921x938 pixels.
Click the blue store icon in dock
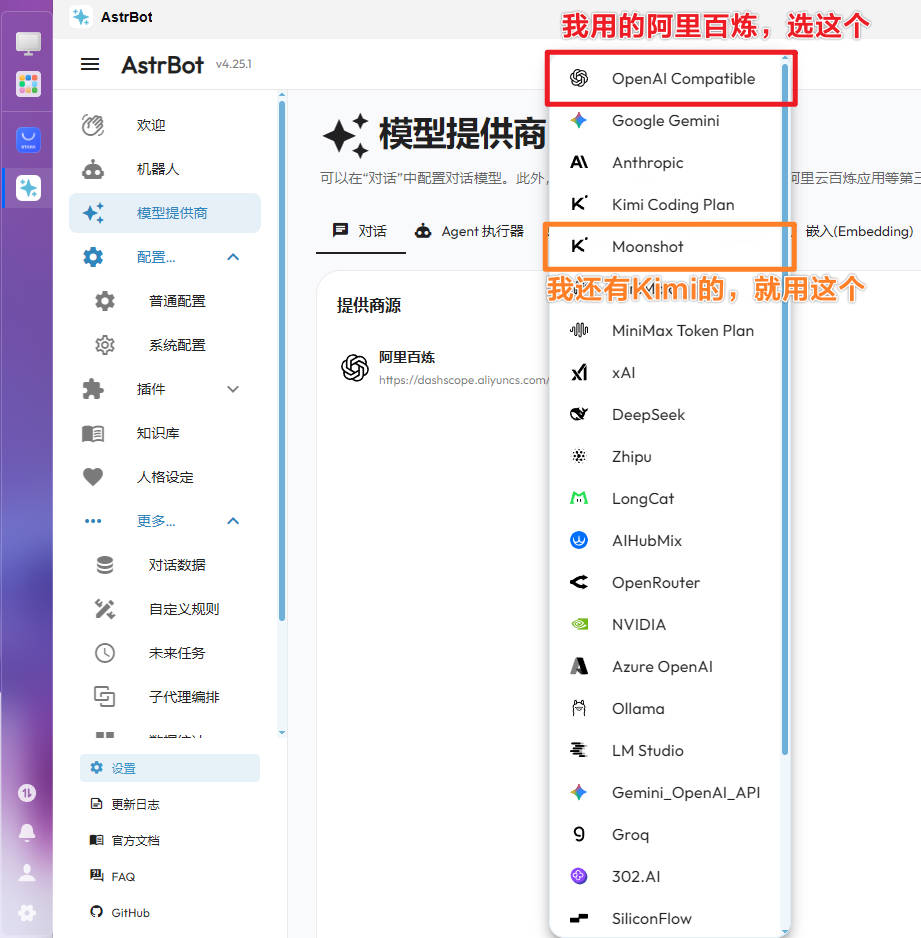[x=28, y=139]
